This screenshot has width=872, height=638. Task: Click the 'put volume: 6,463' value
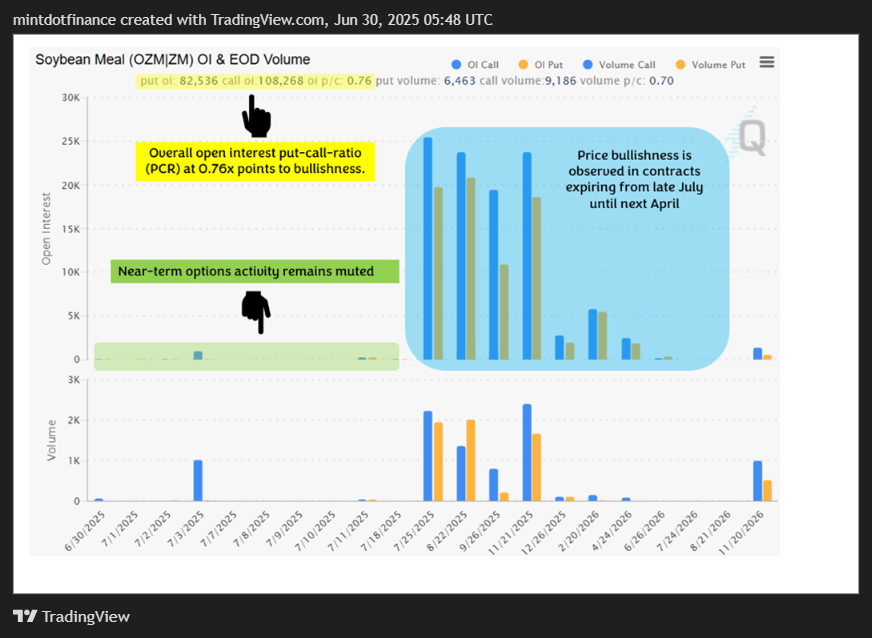pyautogui.click(x=425, y=81)
